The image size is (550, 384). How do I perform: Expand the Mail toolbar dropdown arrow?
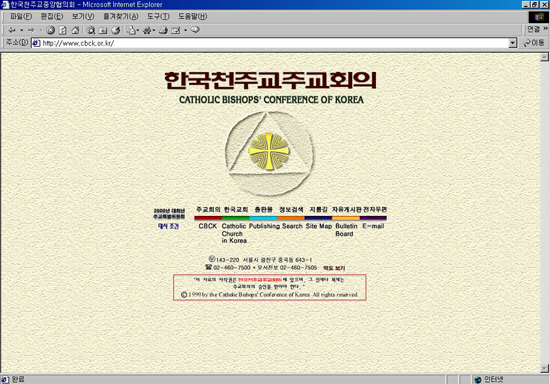pyautogui.click(x=137, y=31)
